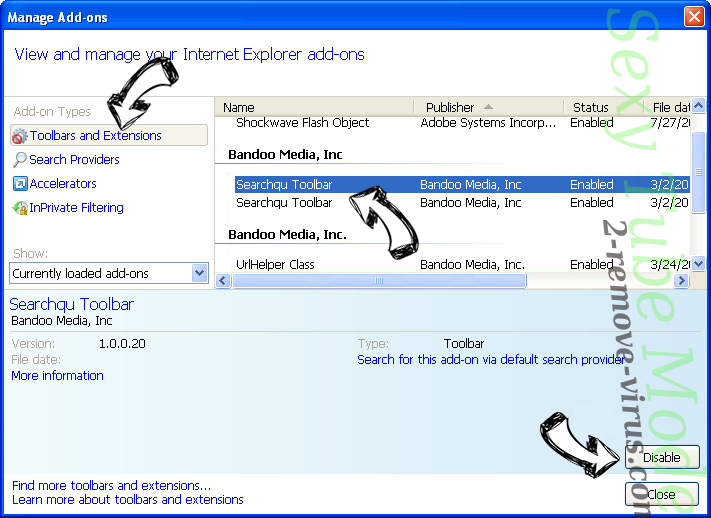The image size is (711, 518).
Task: Click the File date column header
Action: [x=668, y=108]
